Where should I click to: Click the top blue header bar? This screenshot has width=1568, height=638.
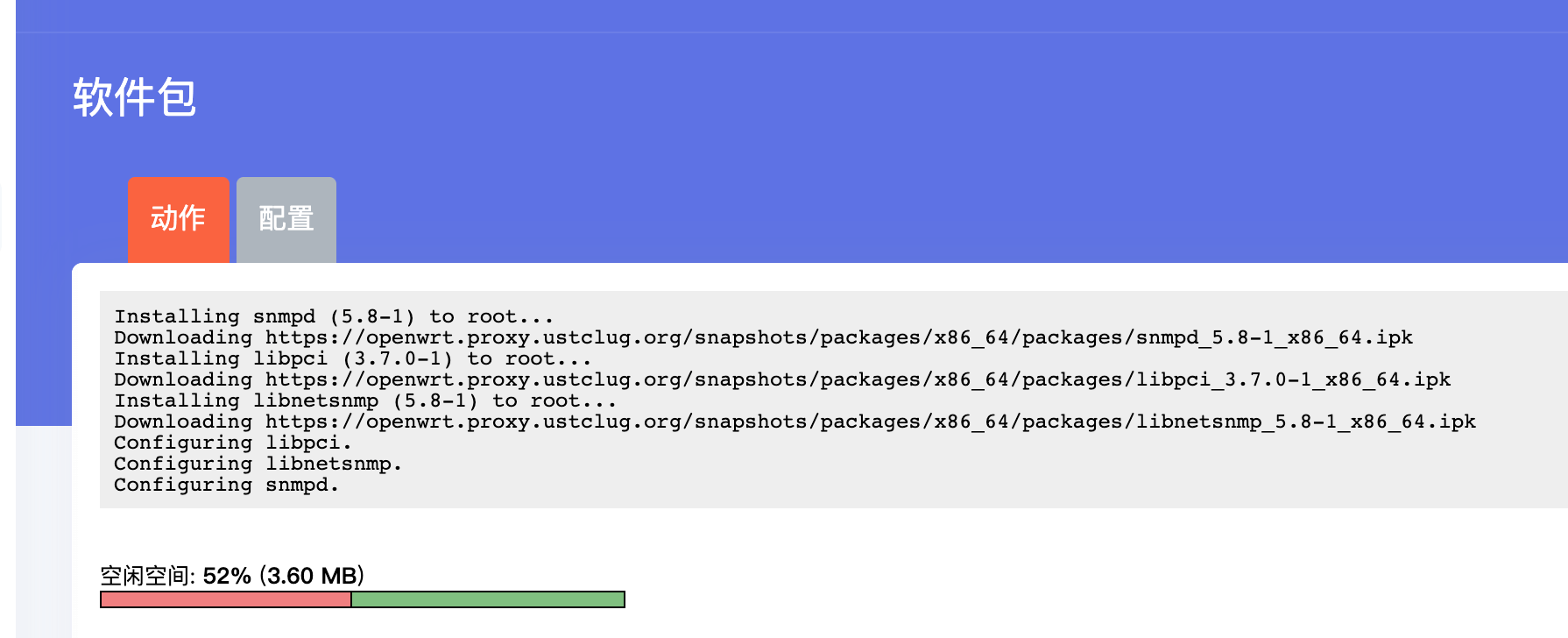coord(788,16)
